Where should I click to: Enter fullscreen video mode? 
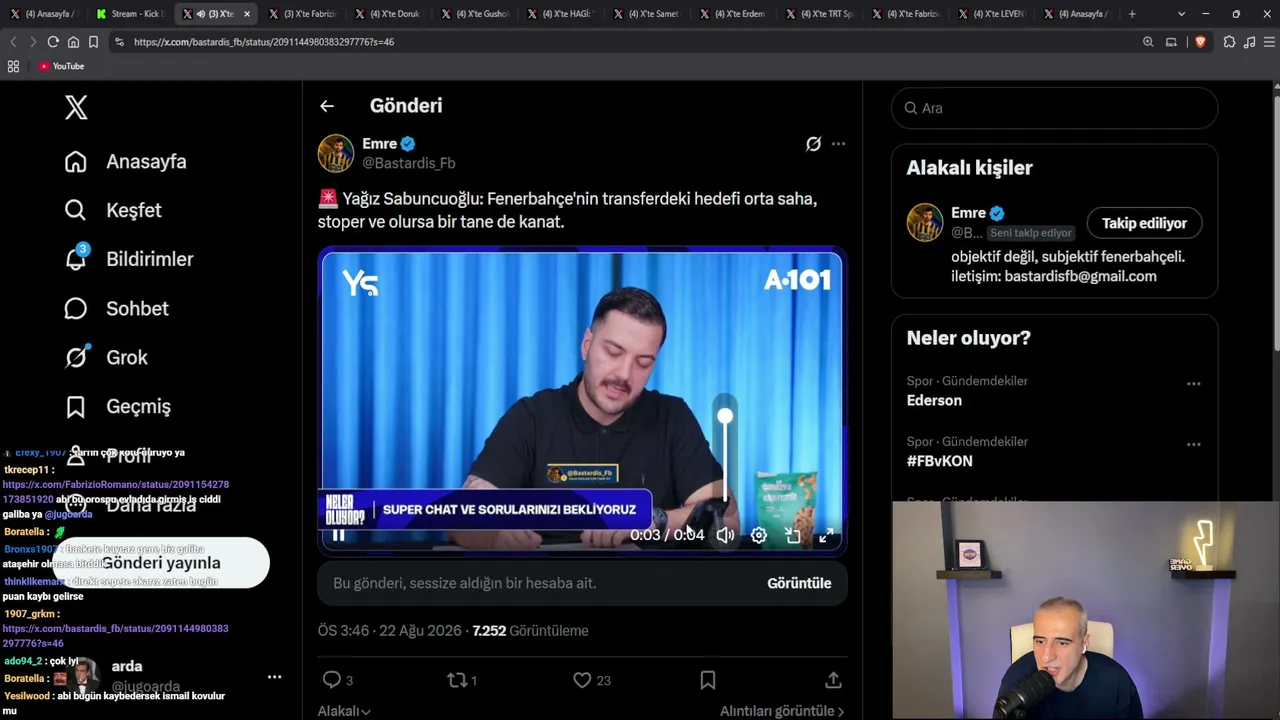point(826,535)
